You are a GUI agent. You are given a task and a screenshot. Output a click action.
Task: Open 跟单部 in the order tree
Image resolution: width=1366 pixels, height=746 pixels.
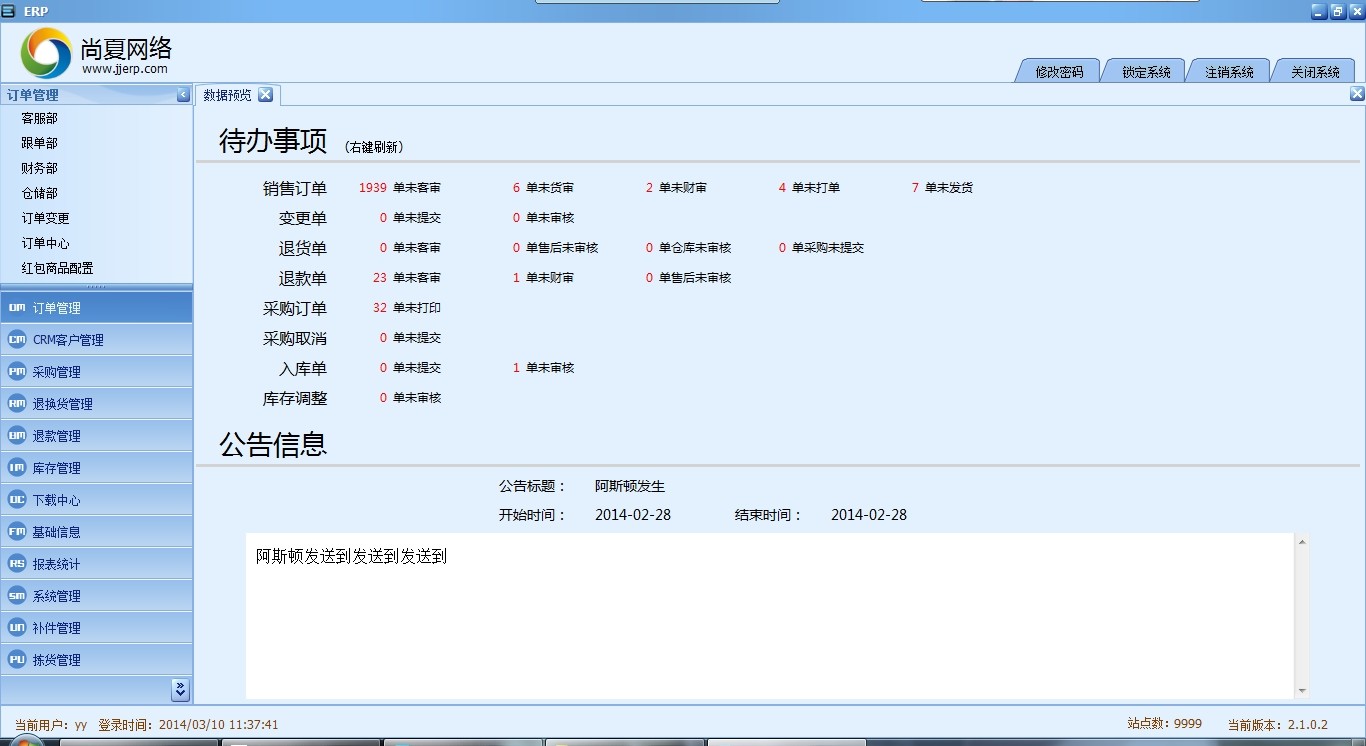point(40,143)
